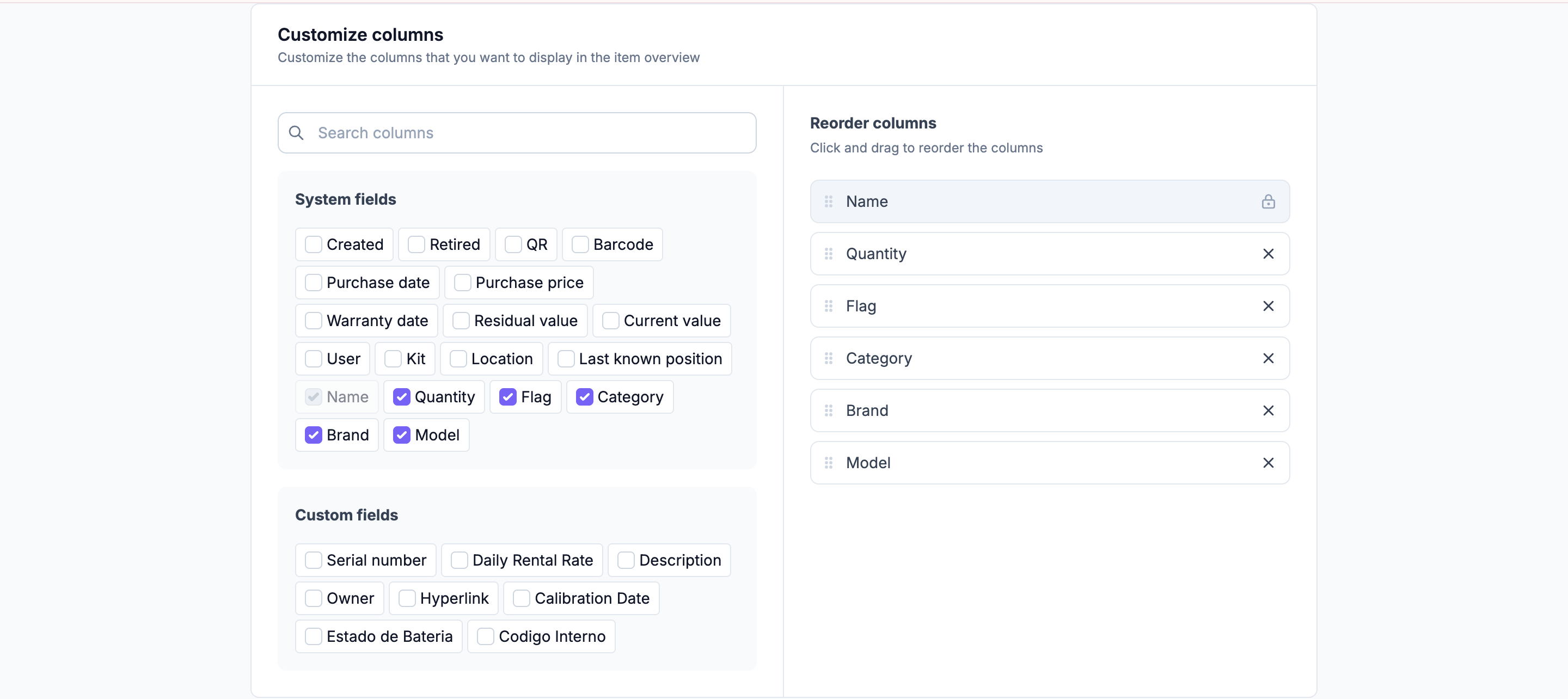Image resolution: width=1568 pixels, height=699 pixels.
Task: Grab the drag handle of Name row
Action: (x=829, y=201)
